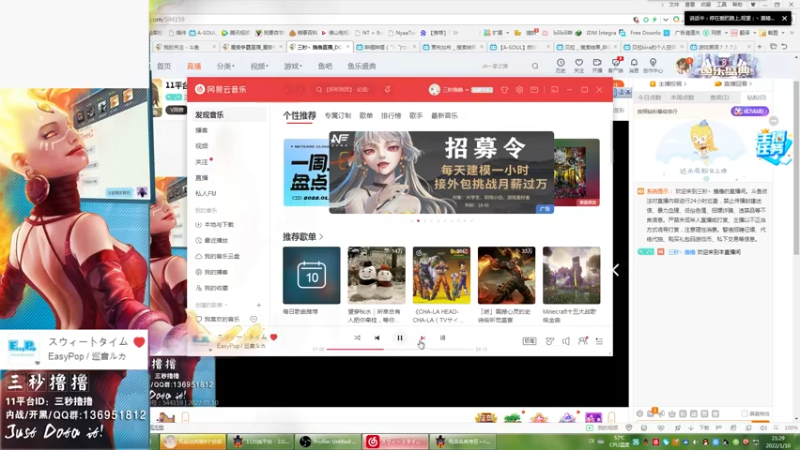
Task: Open the 消息 bell icon
Action: point(634,65)
